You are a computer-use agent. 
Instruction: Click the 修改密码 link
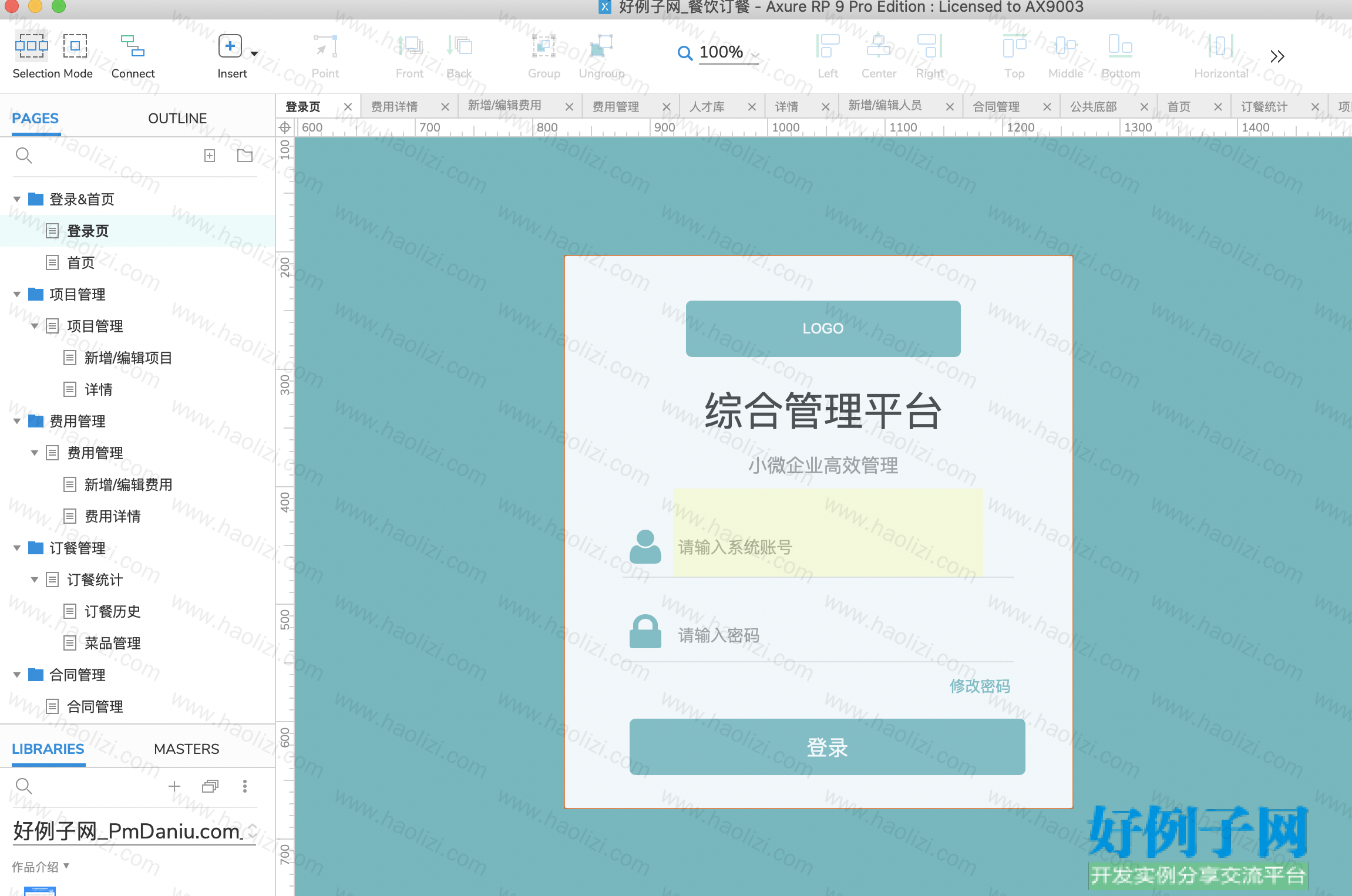point(980,686)
